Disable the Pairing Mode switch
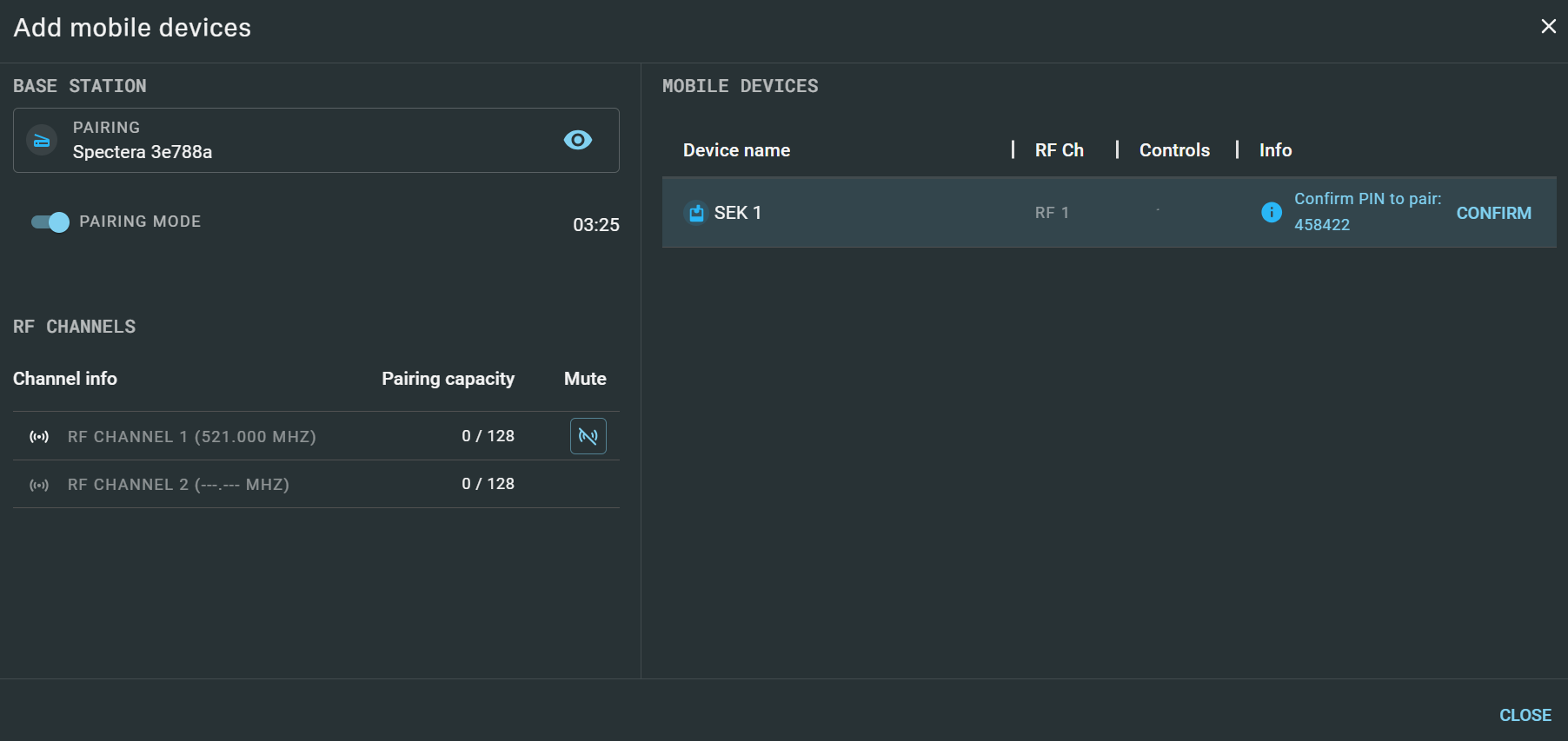This screenshot has width=1568, height=741. [50, 222]
